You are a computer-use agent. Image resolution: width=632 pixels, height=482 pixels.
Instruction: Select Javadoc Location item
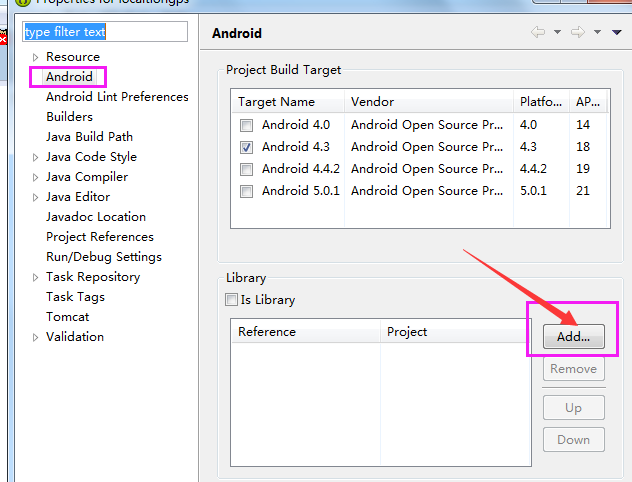(96, 217)
